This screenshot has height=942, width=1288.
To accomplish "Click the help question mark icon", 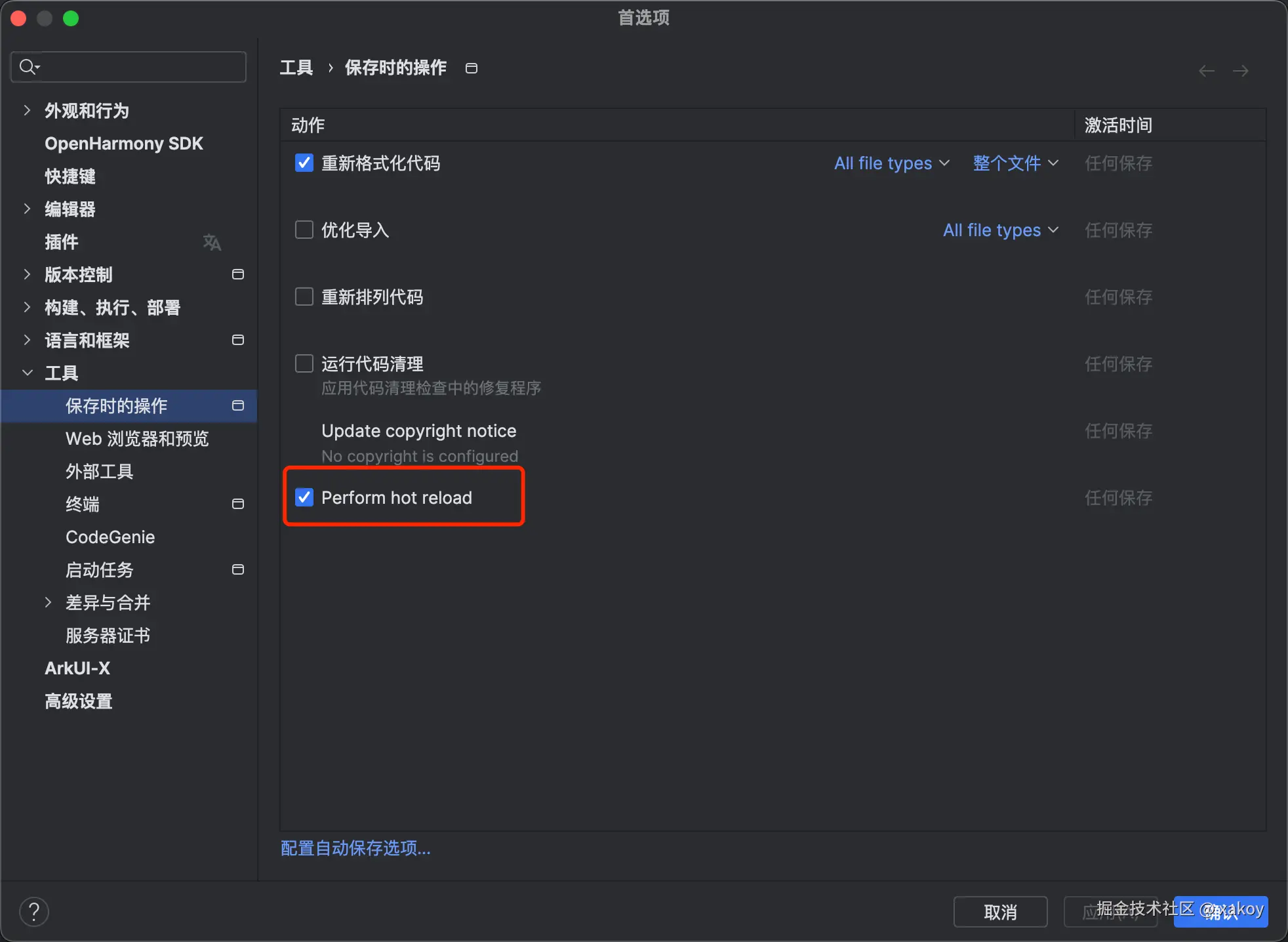I will pos(34,911).
